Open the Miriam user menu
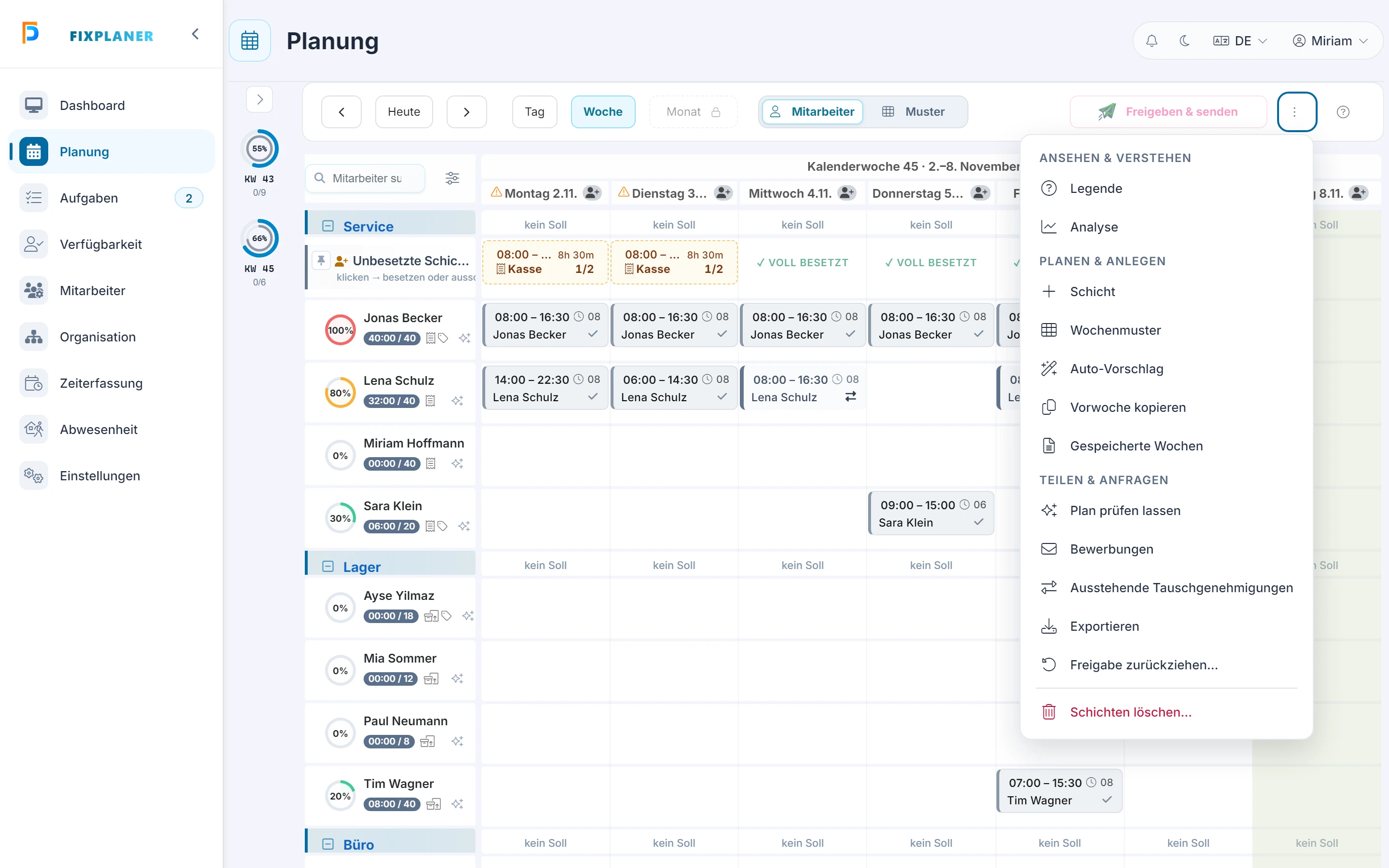 tap(1330, 41)
